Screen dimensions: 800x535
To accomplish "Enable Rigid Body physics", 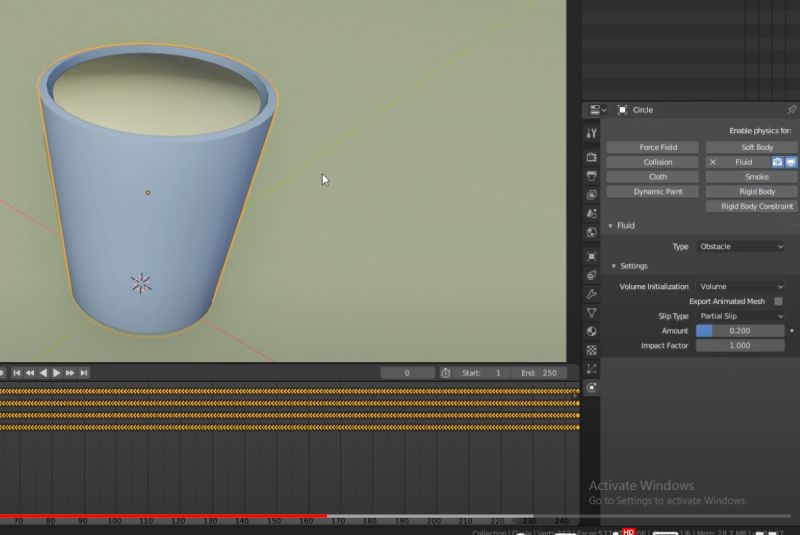I will [x=751, y=192].
